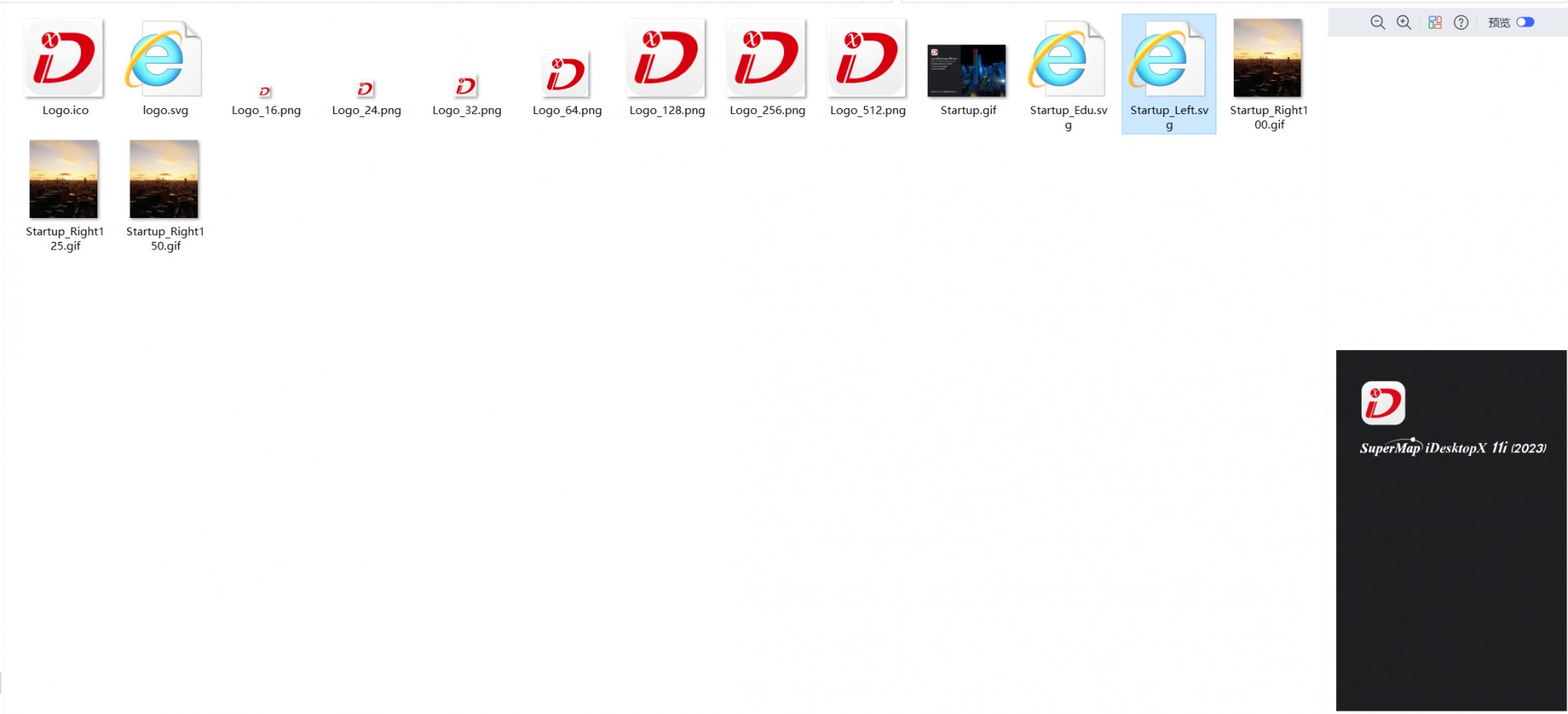Select the Logo_512.png icon

(x=867, y=58)
